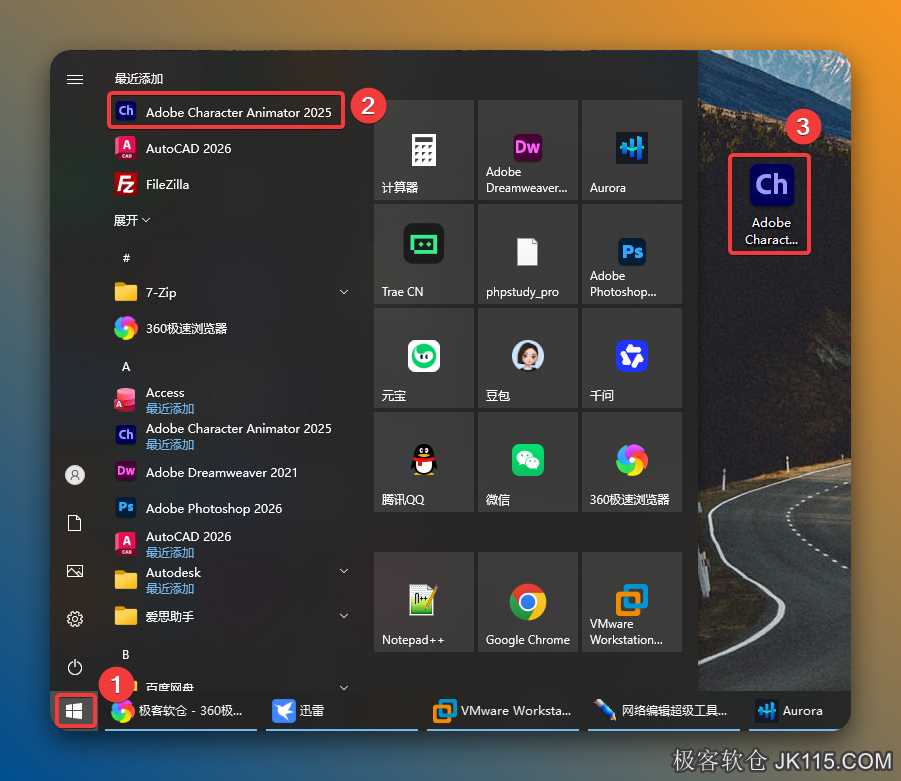This screenshot has height=781, width=901.
Task: Open the Windows Start button
Action: point(74,711)
